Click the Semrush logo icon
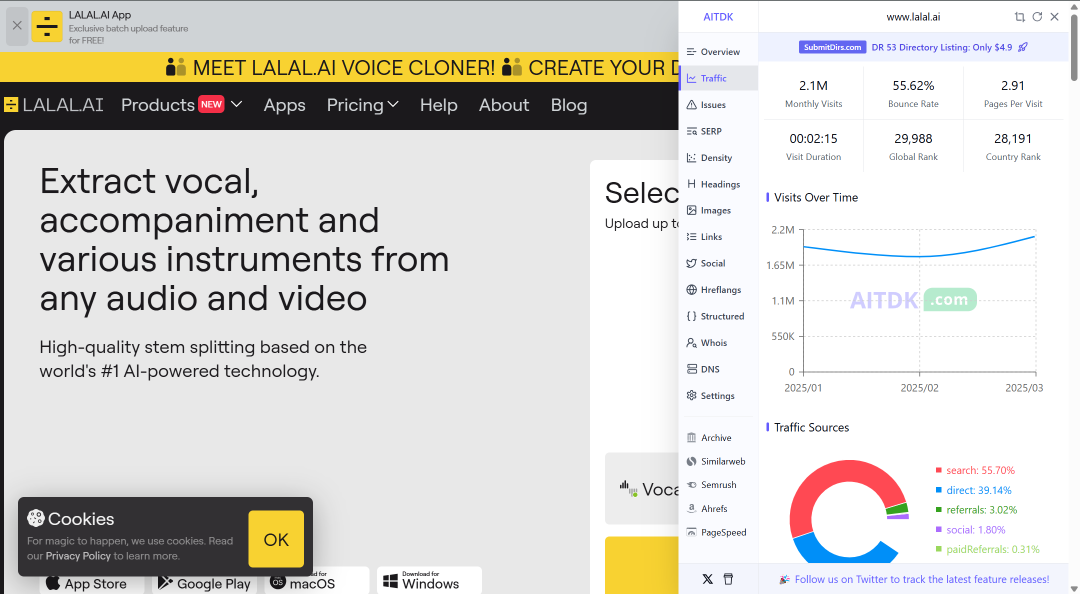 pyautogui.click(x=692, y=484)
